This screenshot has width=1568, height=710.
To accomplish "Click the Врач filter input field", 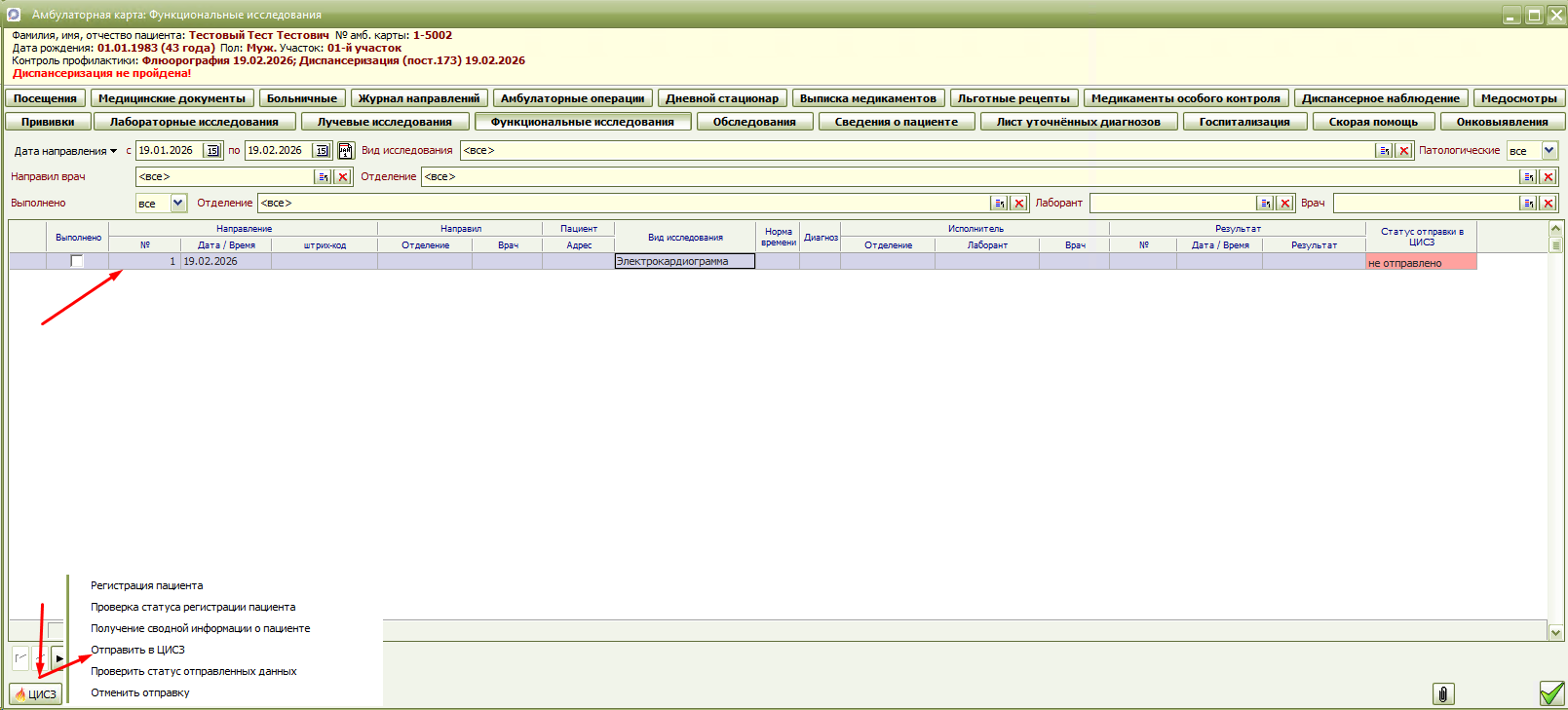I will click(x=1426, y=204).
